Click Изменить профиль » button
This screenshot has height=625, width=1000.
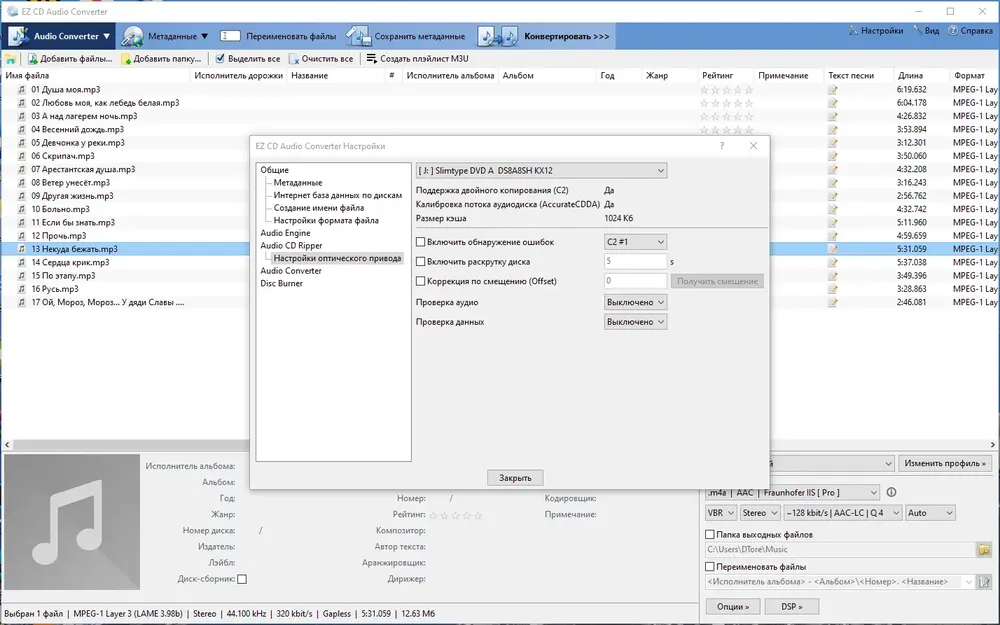tap(945, 464)
